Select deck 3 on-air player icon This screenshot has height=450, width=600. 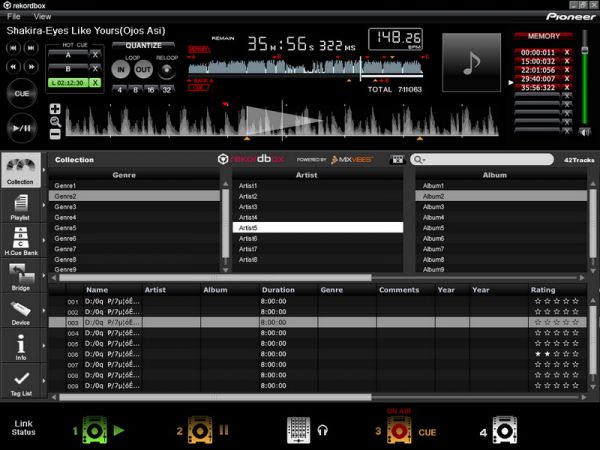[x=399, y=430]
